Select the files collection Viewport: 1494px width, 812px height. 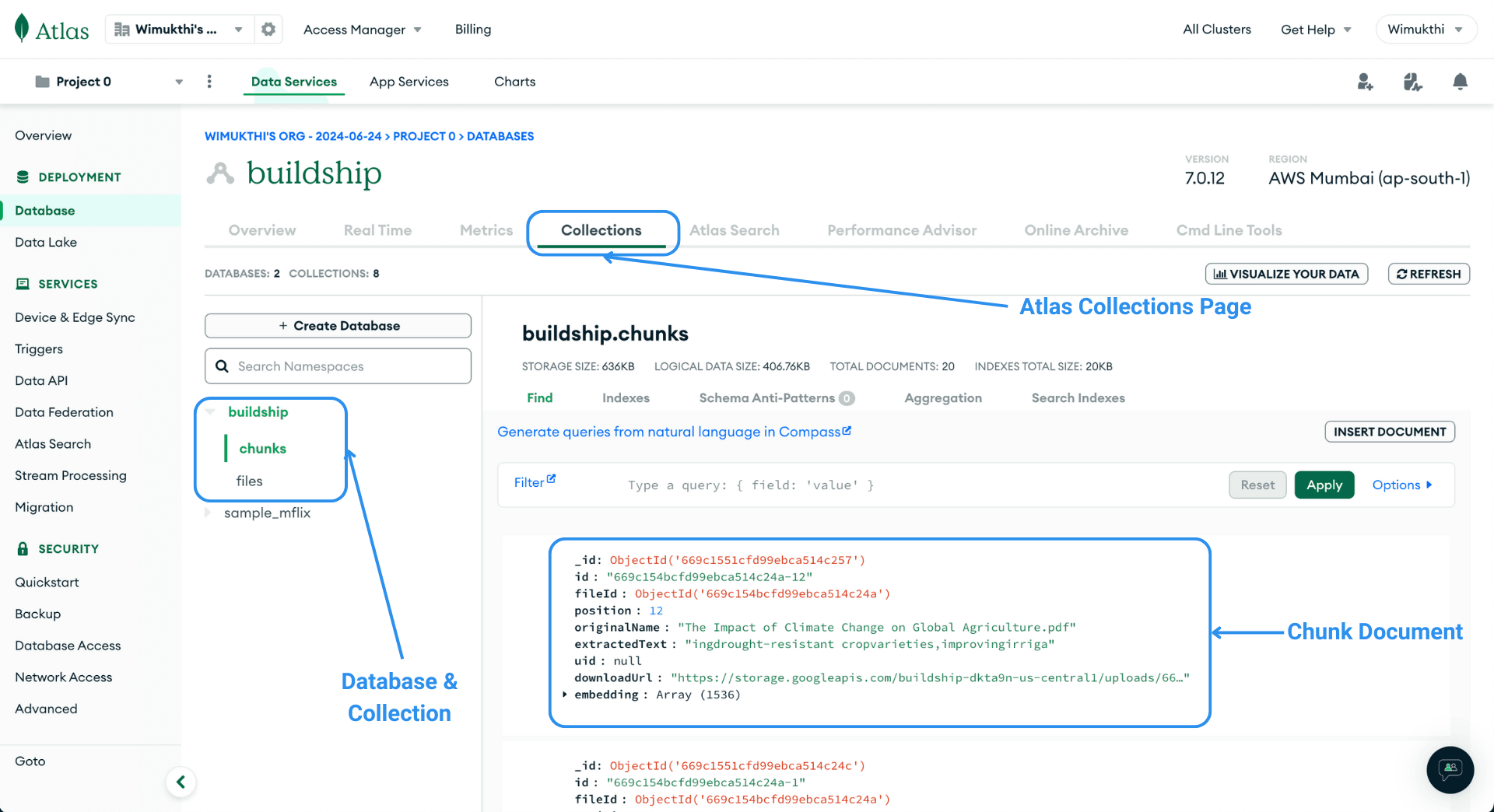[x=250, y=481]
